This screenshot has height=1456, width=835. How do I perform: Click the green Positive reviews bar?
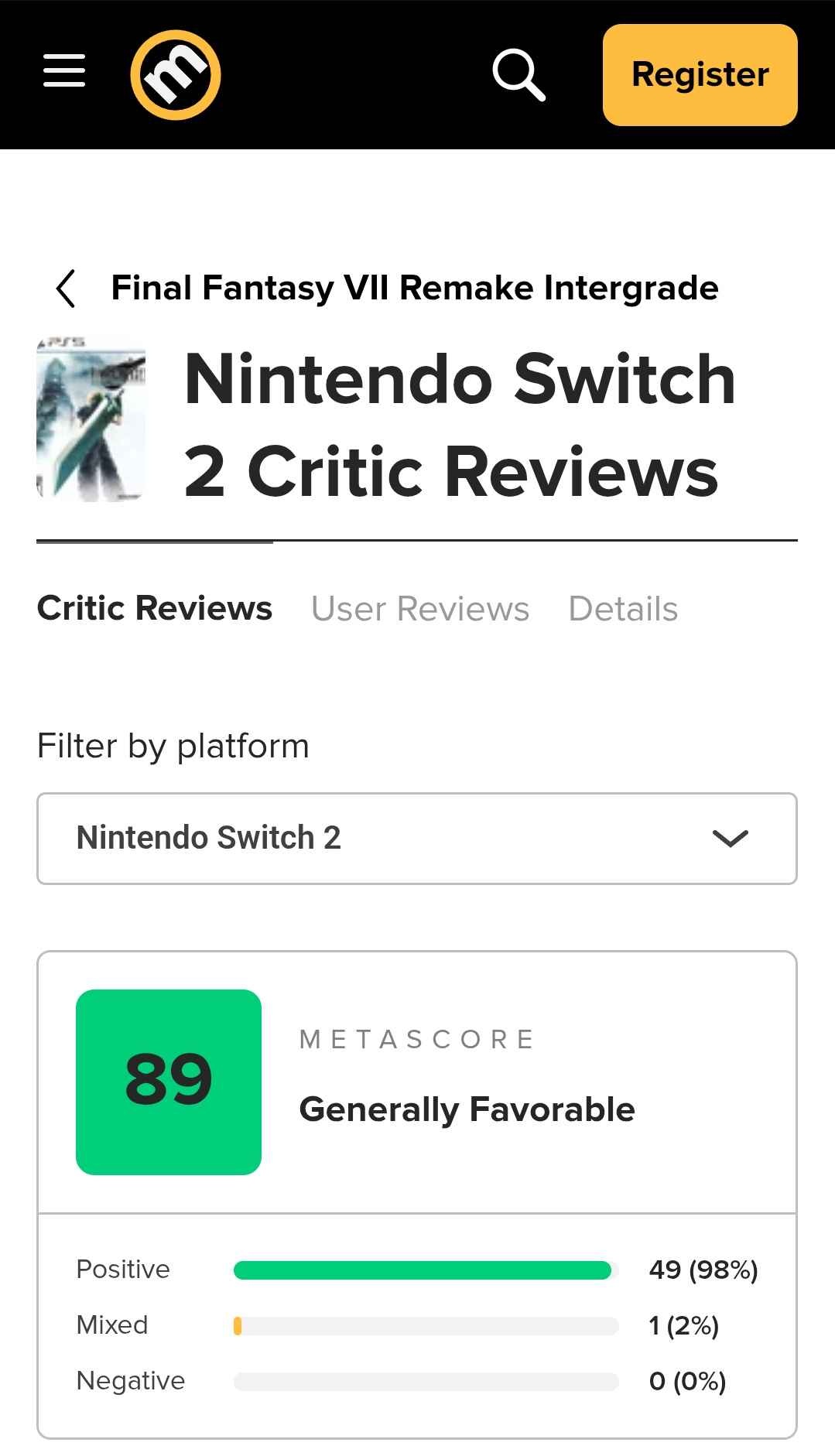click(x=423, y=1270)
